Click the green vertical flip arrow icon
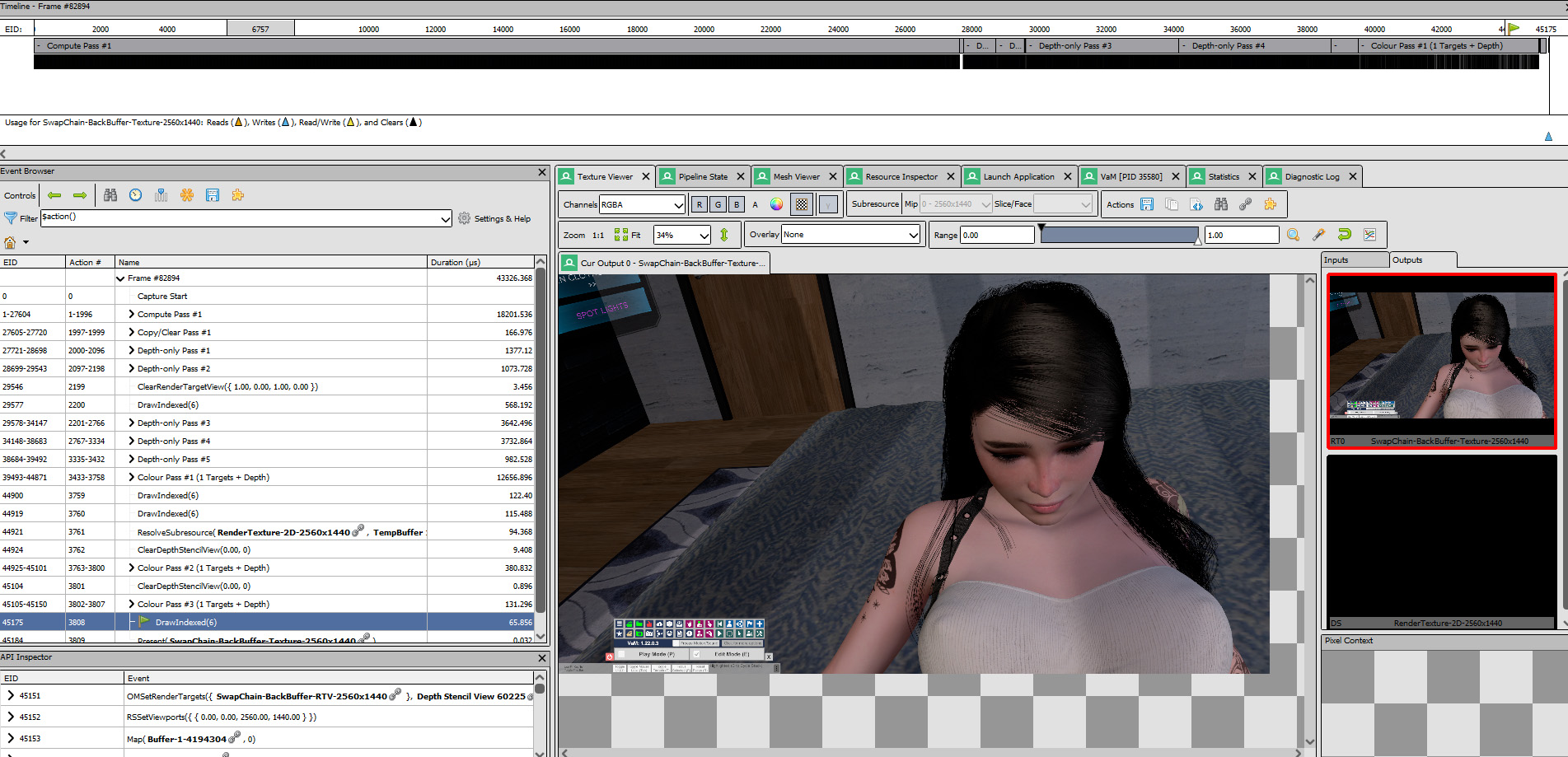Image resolution: width=1568 pixels, height=757 pixels. tap(724, 236)
